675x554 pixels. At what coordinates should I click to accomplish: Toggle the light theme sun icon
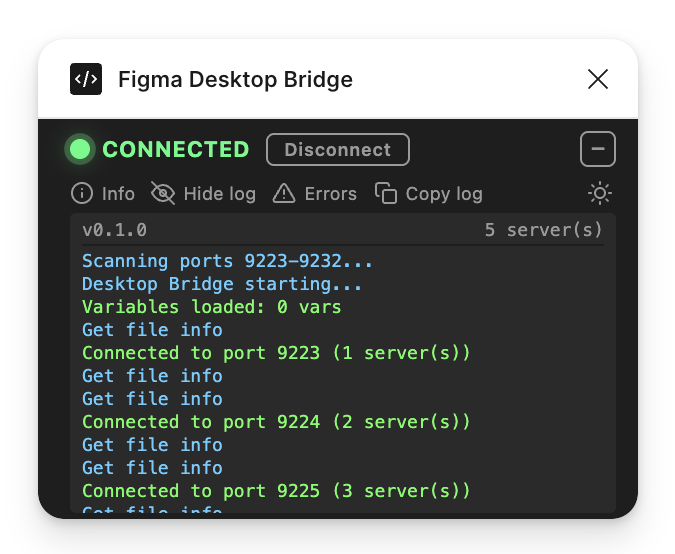coord(600,193)
